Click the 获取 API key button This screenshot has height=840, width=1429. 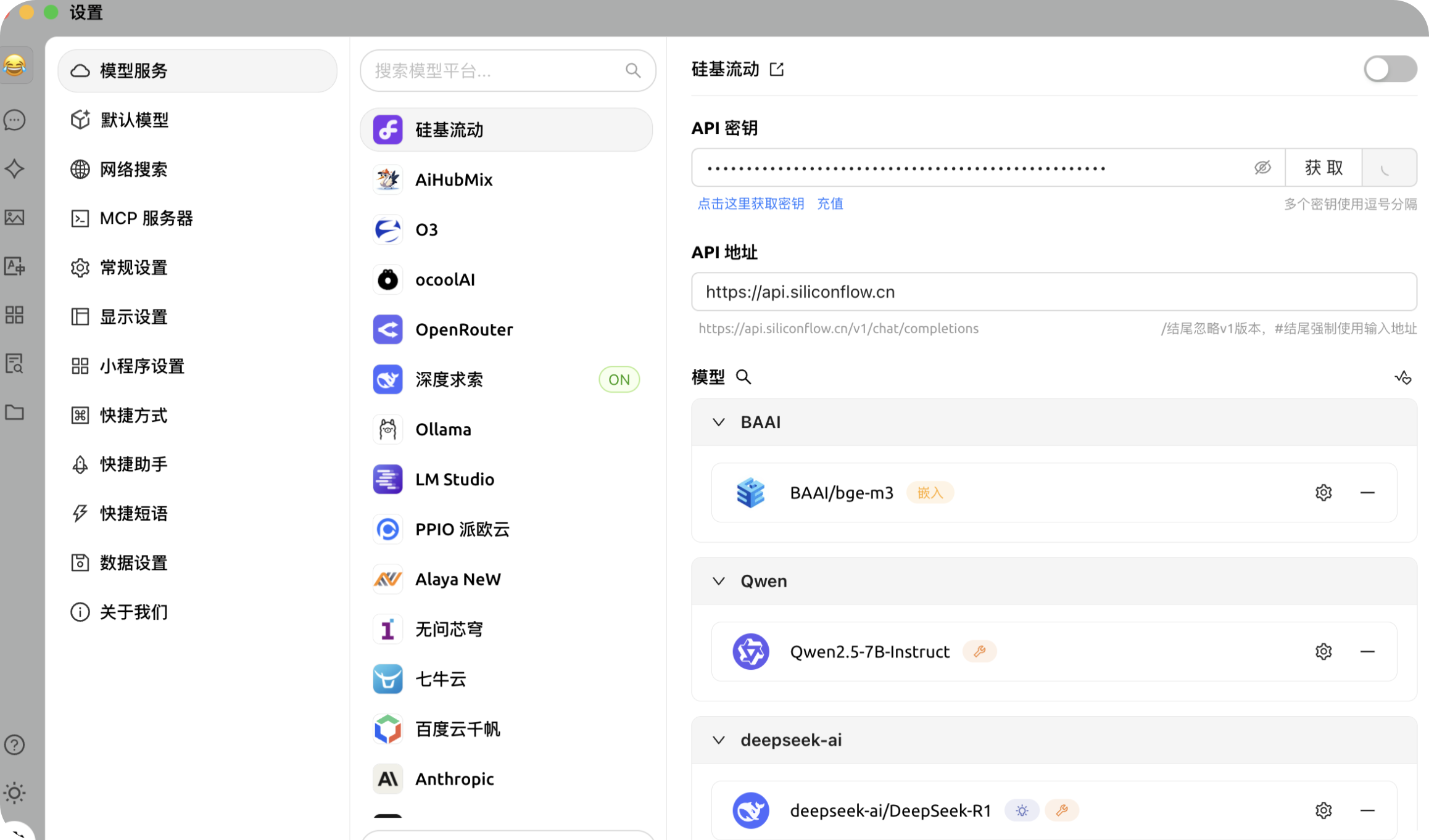coord(1323,168)
